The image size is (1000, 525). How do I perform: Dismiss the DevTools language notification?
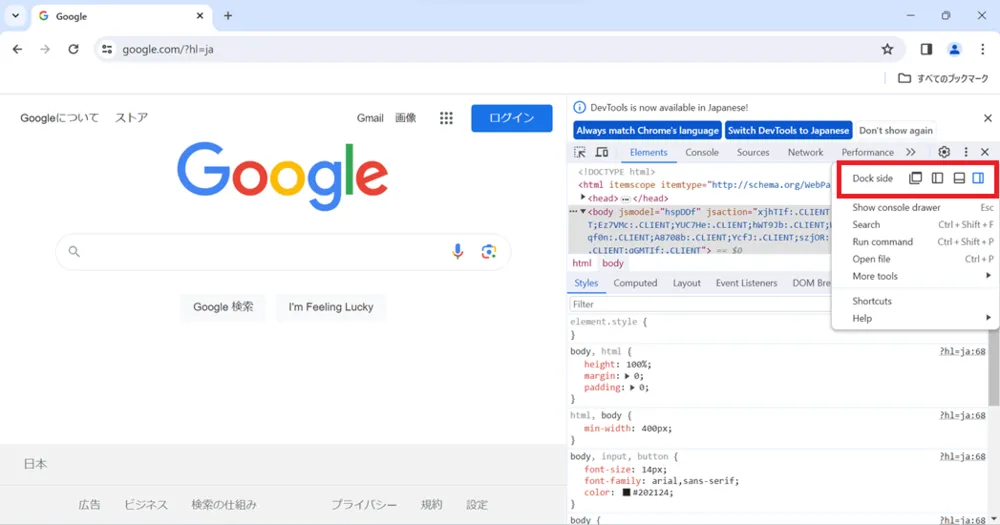coord(987,118)
